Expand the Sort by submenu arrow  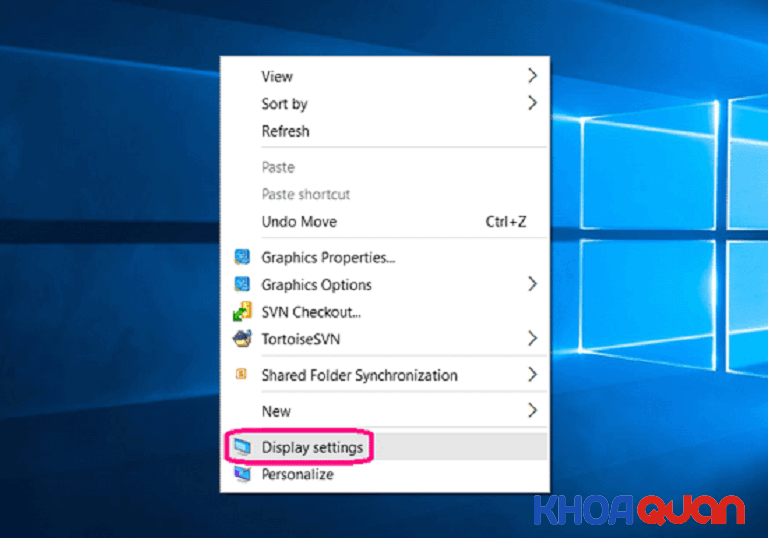click(532, 103)
